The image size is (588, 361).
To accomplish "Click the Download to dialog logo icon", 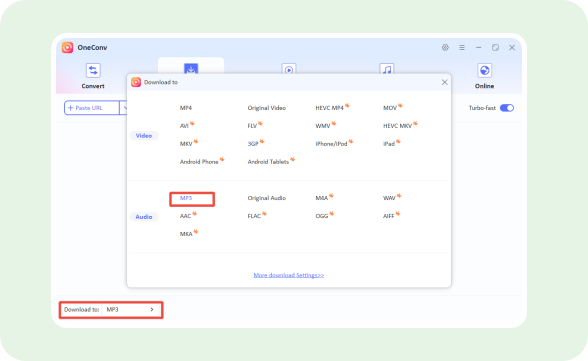I will 136,82.
